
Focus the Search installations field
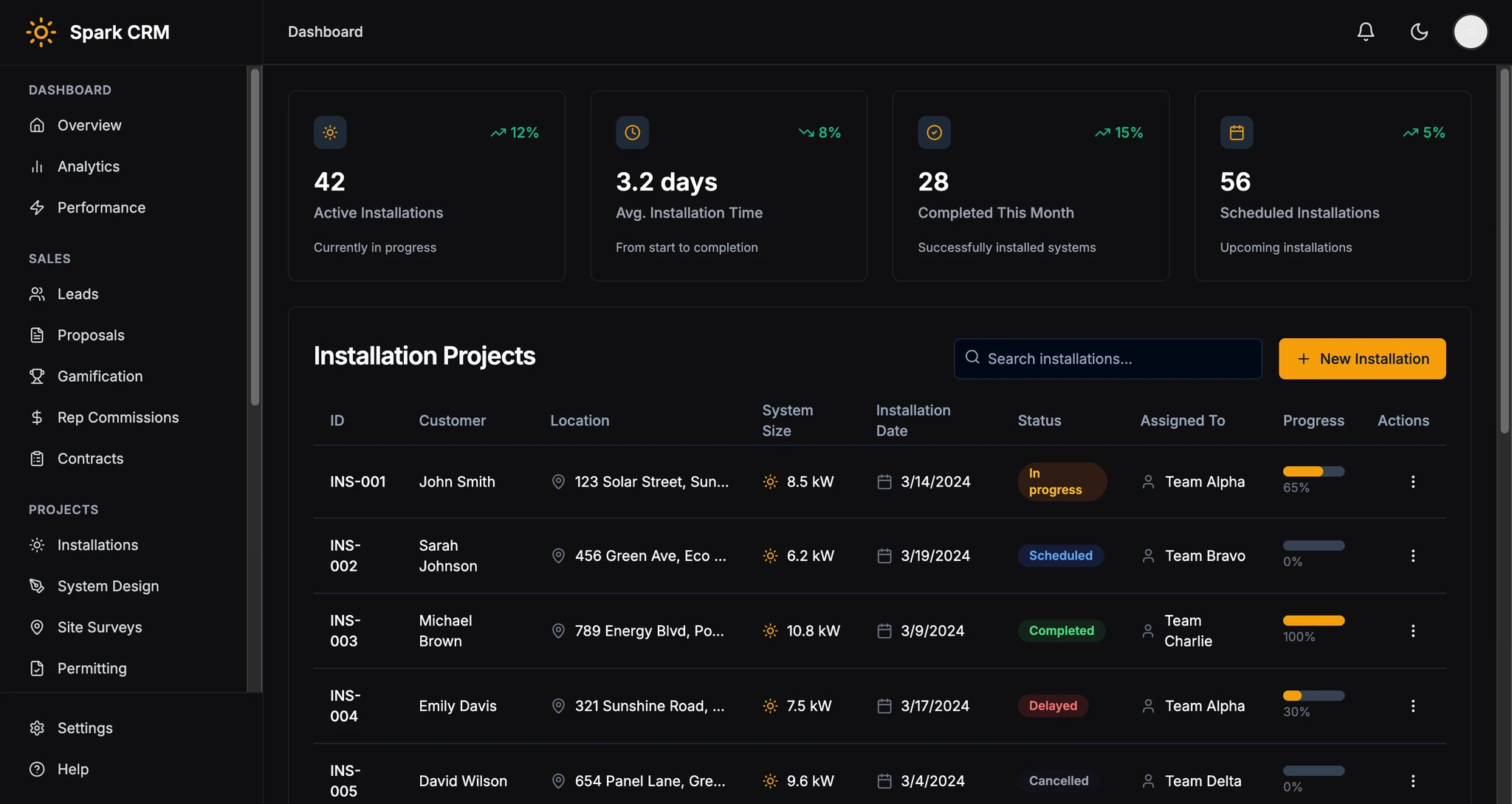coord(1107,359)
